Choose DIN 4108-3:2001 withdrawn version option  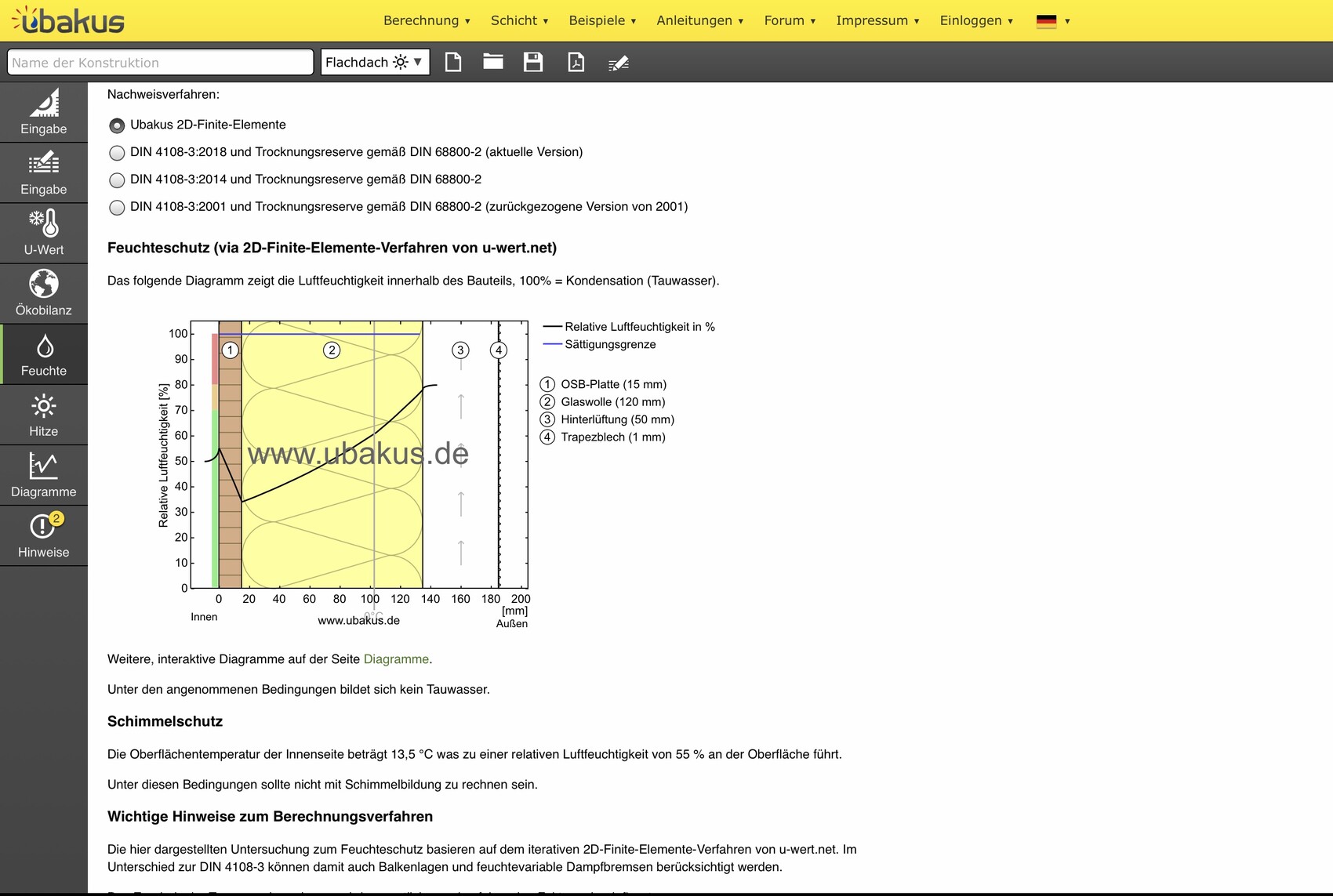tap(117, 208)
